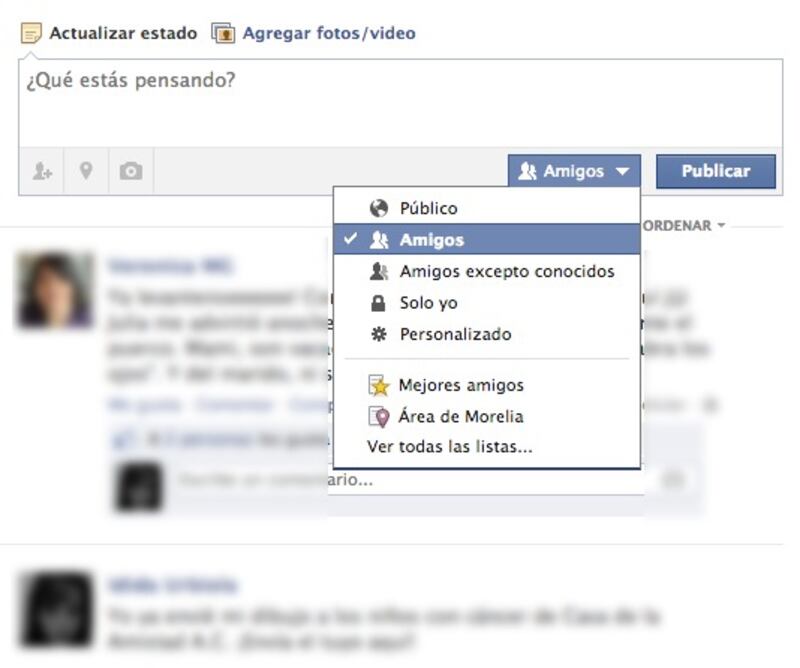Select the checked Amigos privacy option

[x=487, y=239]
